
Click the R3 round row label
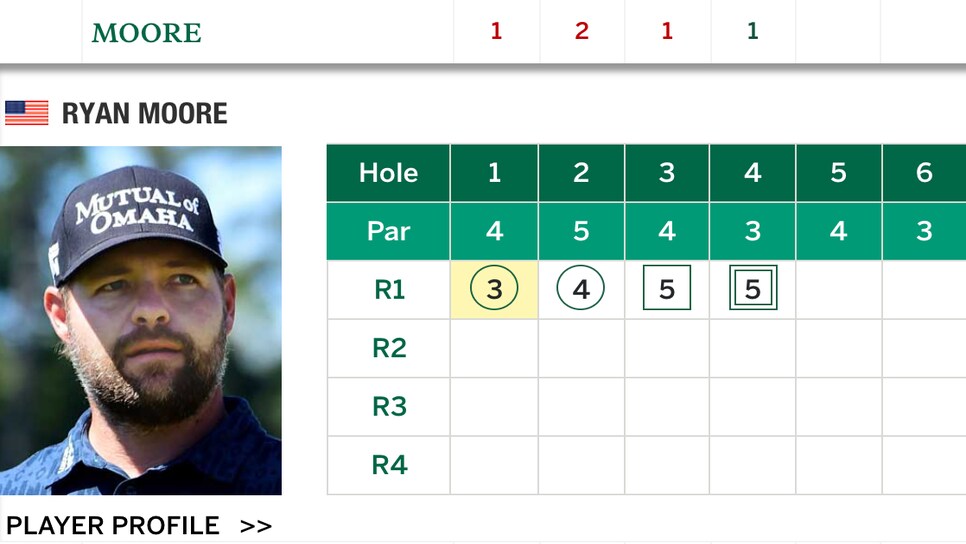389,407
